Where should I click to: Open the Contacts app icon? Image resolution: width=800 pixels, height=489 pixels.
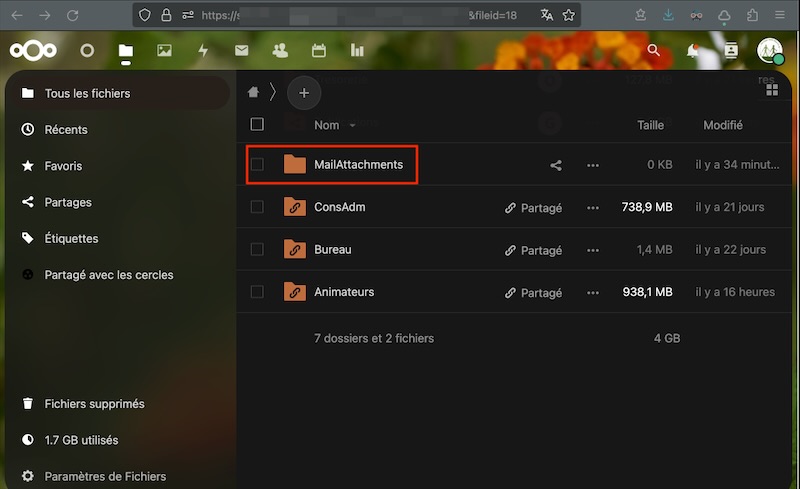(x=280, y=50)
